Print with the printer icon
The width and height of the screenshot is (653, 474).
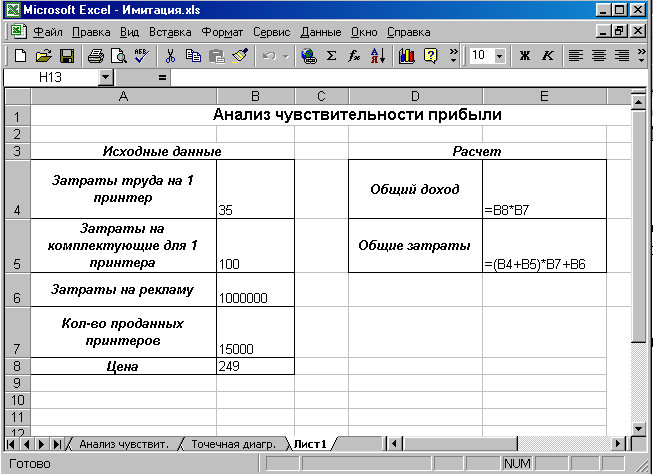click(x=96, y=55)
